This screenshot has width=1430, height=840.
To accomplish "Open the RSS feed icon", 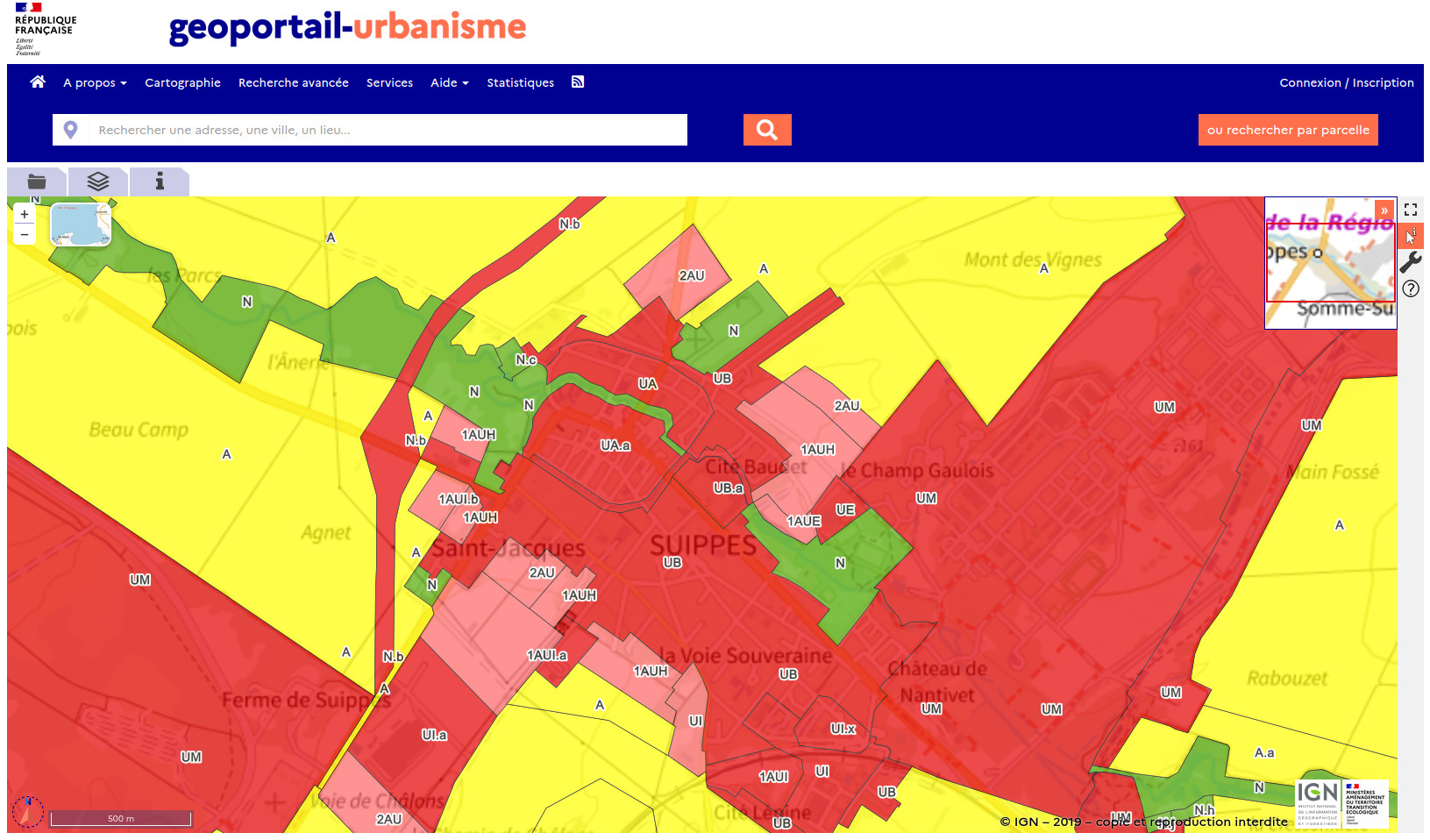I will click(578, 82).
